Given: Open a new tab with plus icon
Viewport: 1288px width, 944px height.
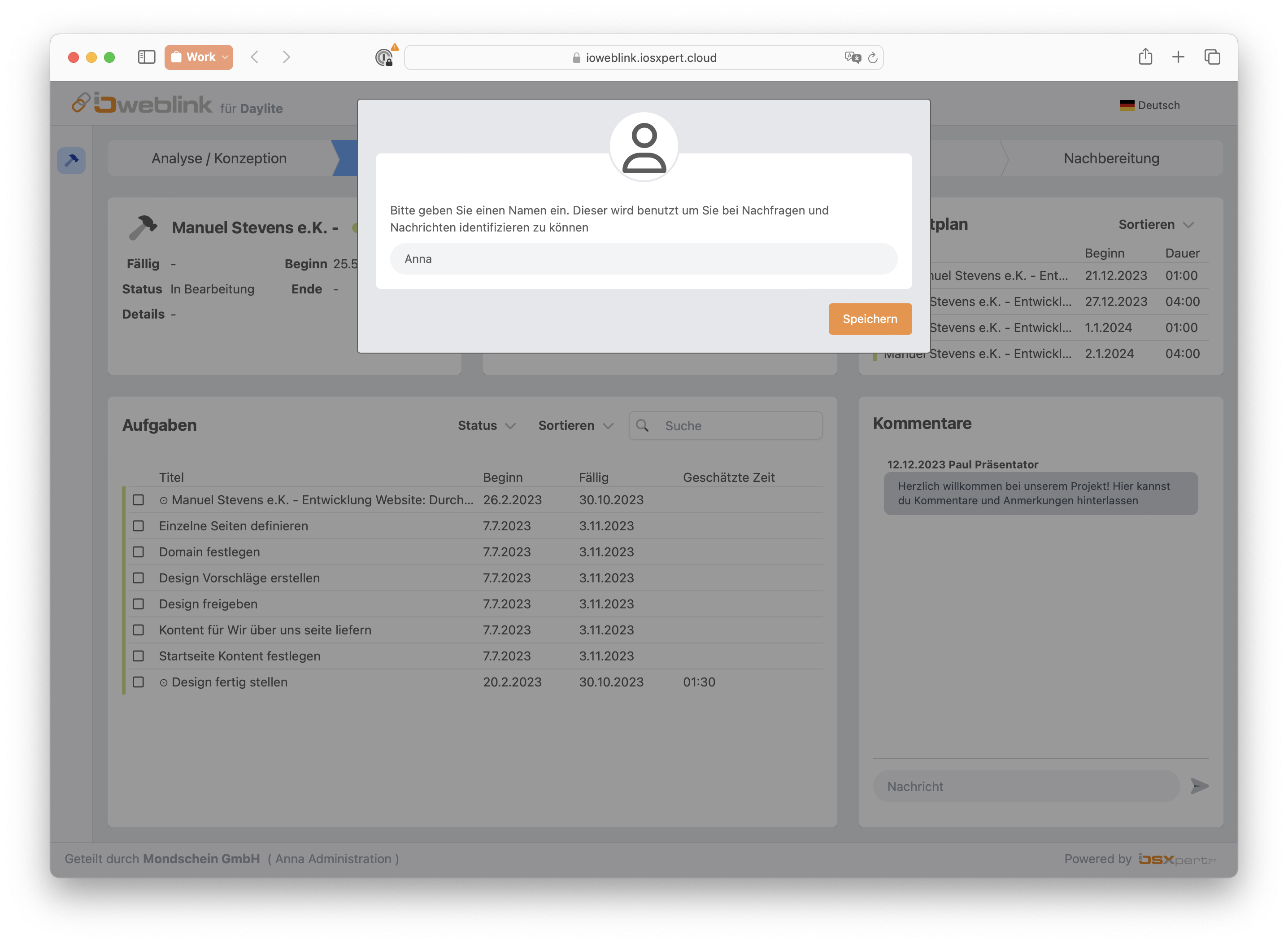Looking at the screenshot, I should 1178,57.
